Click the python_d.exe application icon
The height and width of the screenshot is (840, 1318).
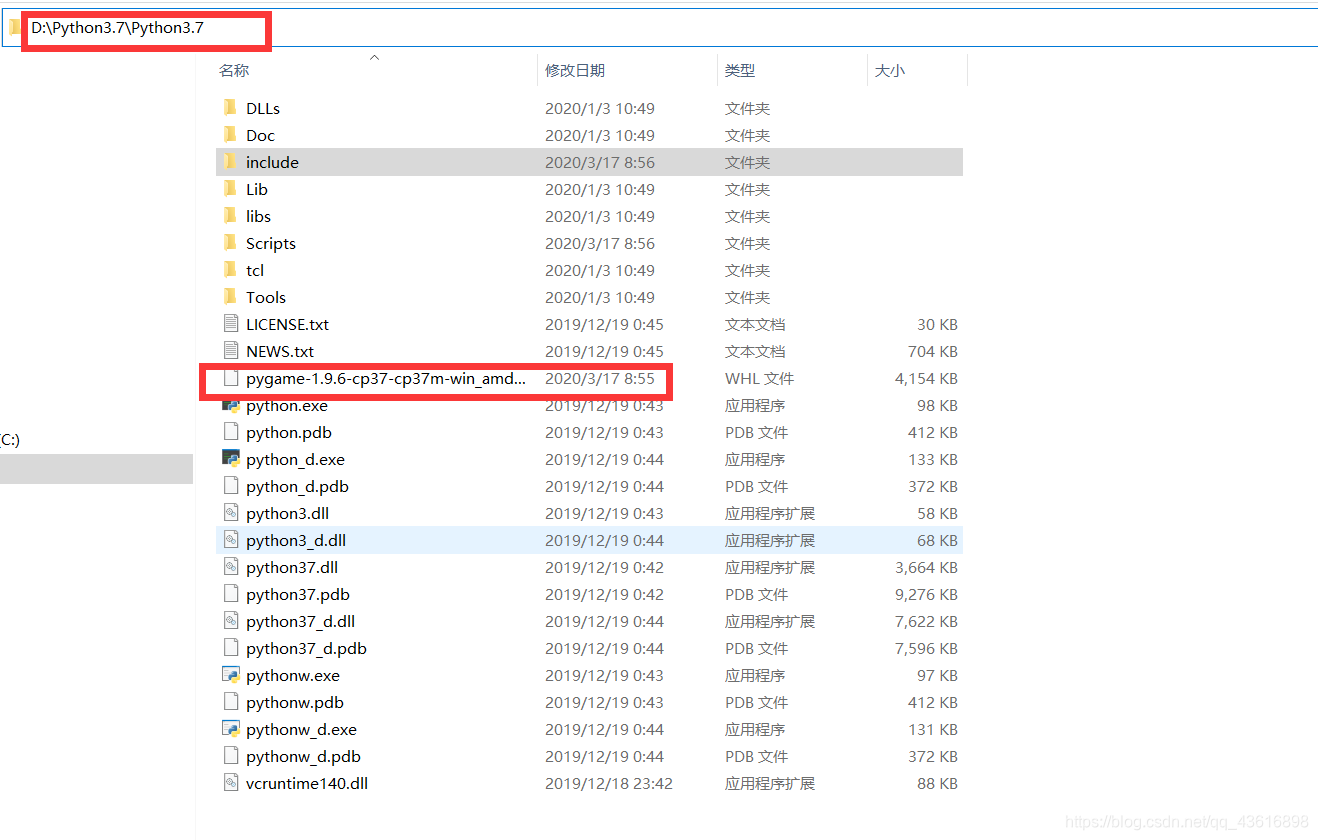click(x=231, y=459)
